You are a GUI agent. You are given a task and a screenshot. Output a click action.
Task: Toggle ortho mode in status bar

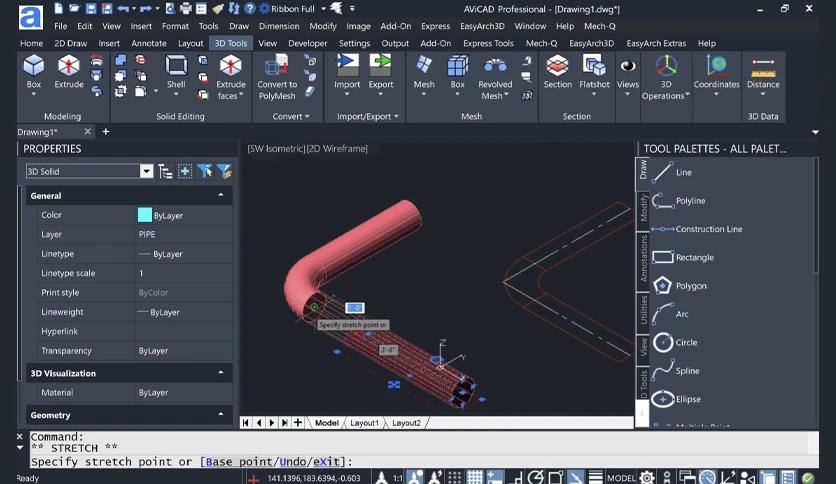click(x=516, y=478)
